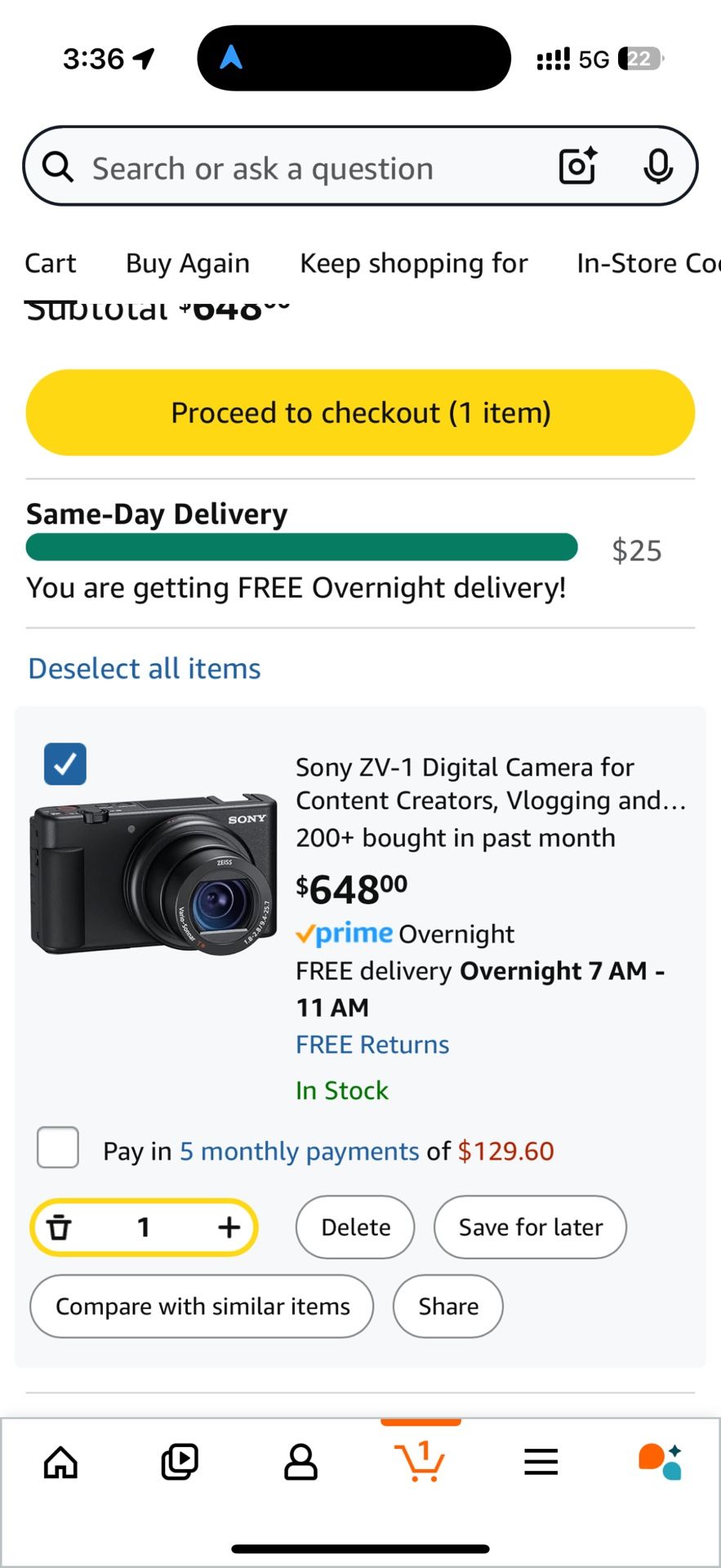This screenshot has height=1568, width=721.
Task: Switch to the Buy Again tab
Action: (x=188, y=264)
